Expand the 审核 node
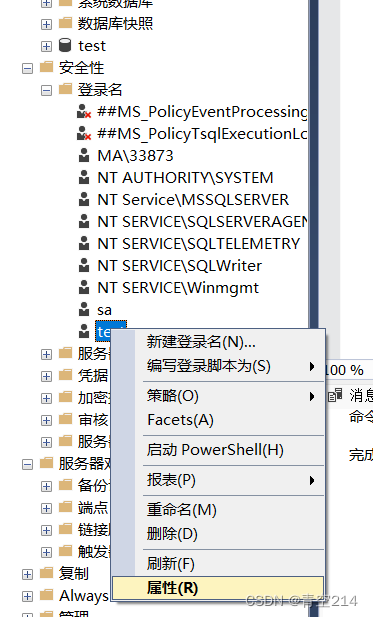This screenshot has height=617, width=373. click(x=46, y=421)
